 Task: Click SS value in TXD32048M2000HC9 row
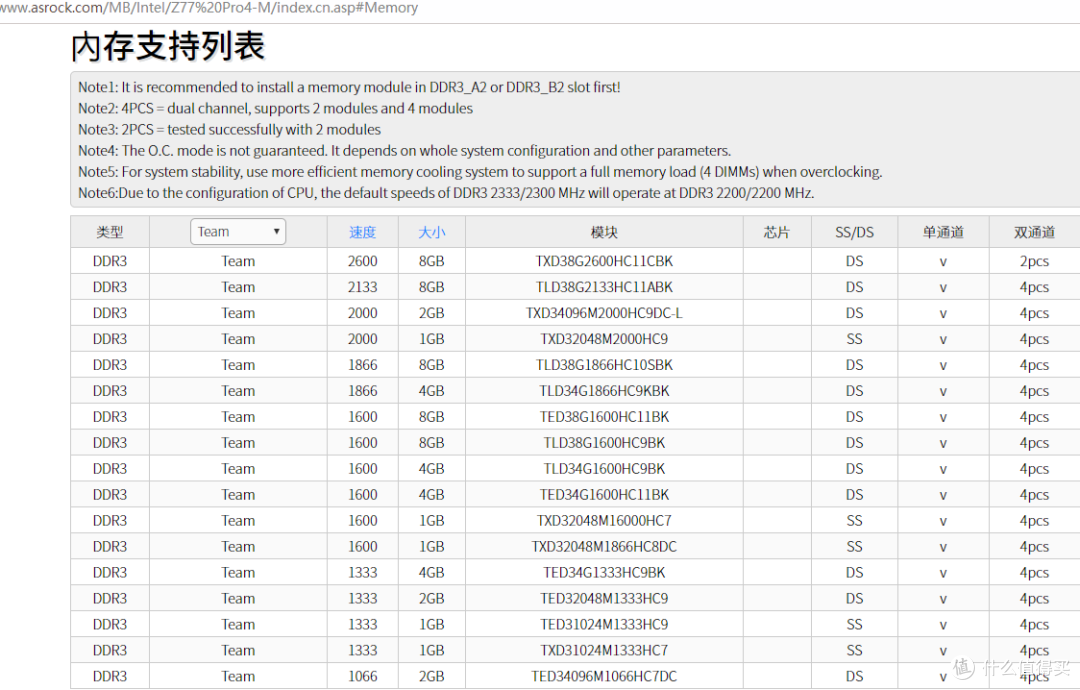click(854, 339)
